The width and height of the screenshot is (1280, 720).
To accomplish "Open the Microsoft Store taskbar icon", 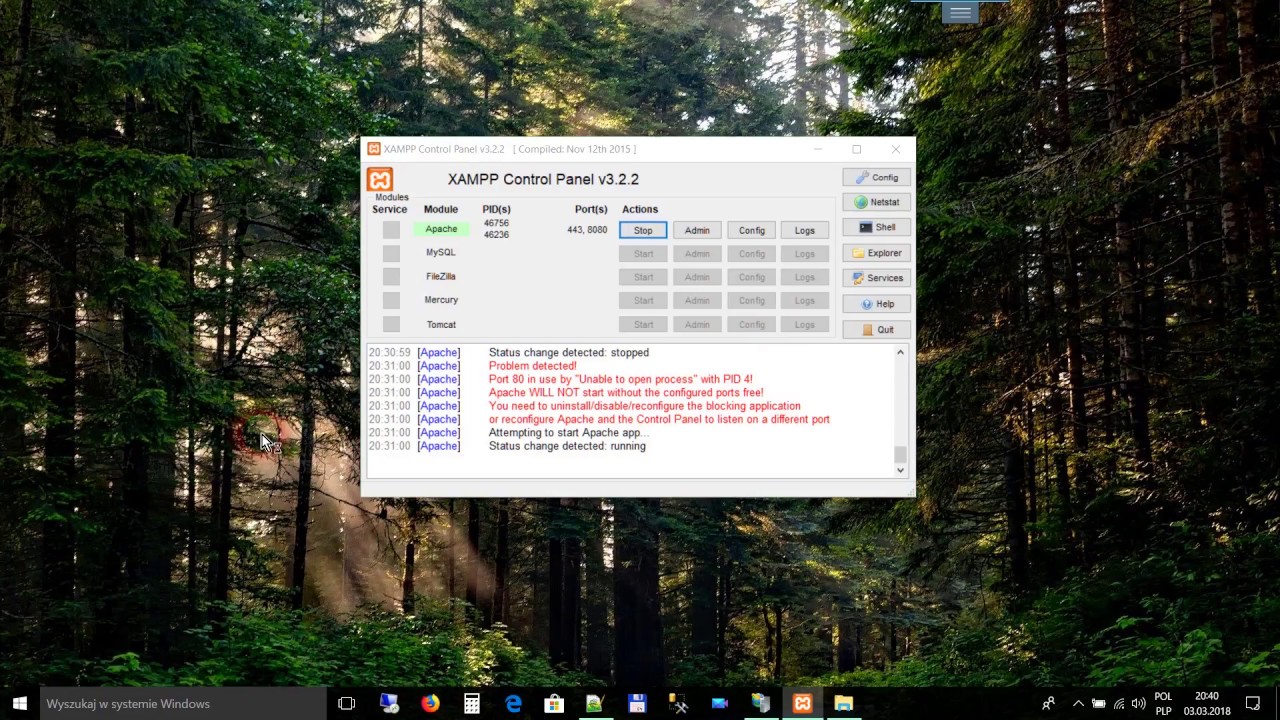I will [x=554, y=704].
